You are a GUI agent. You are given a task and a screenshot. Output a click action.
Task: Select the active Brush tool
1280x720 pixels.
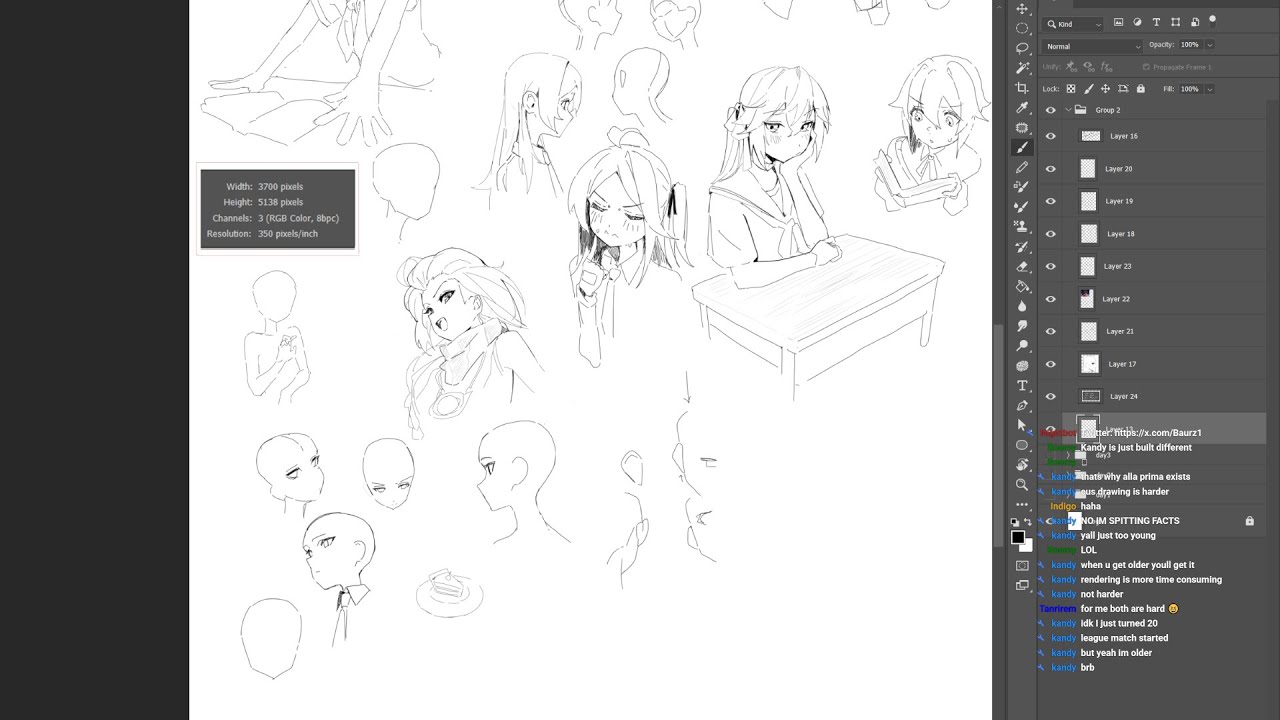coord(1022,147)
